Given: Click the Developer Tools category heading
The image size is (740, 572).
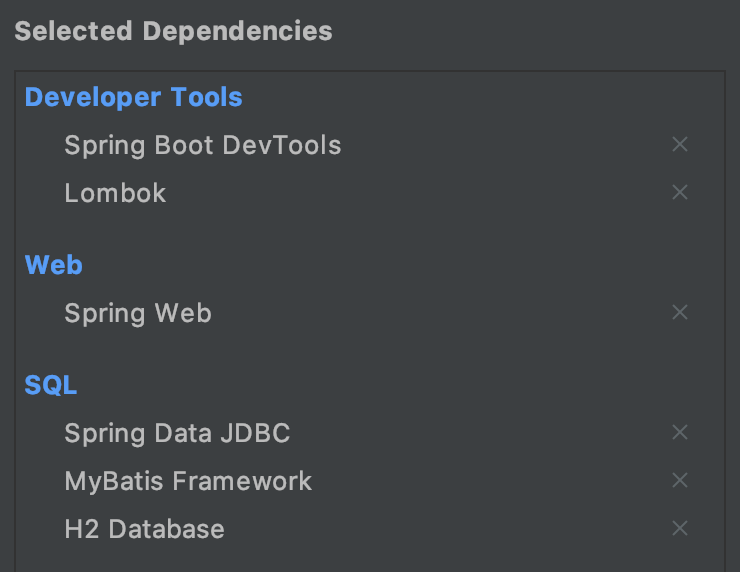Looking at the screenshot, I should (134, 97).
